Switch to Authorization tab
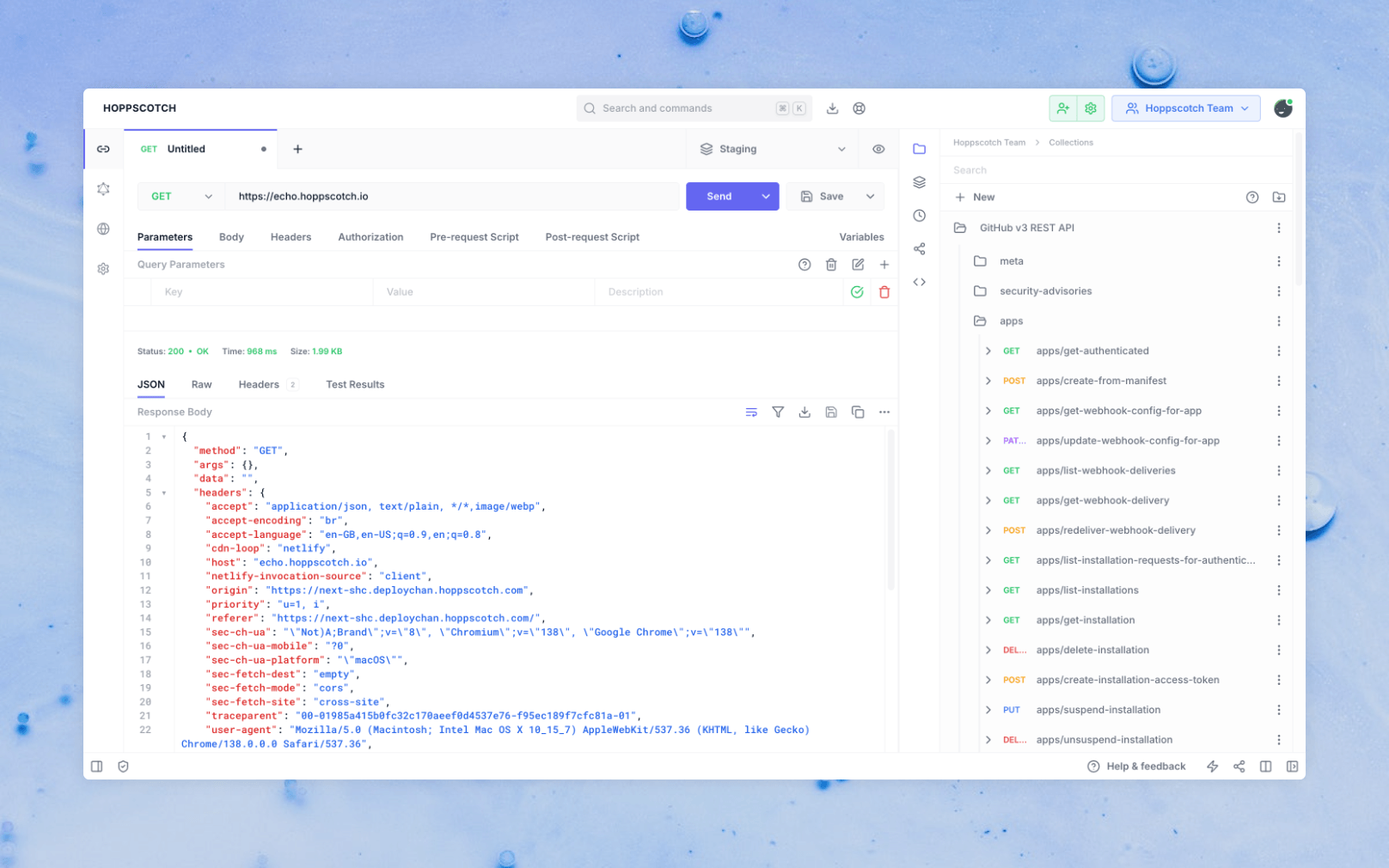The height and width of the screenshot is (868, 1389). (x=370, y=237)
